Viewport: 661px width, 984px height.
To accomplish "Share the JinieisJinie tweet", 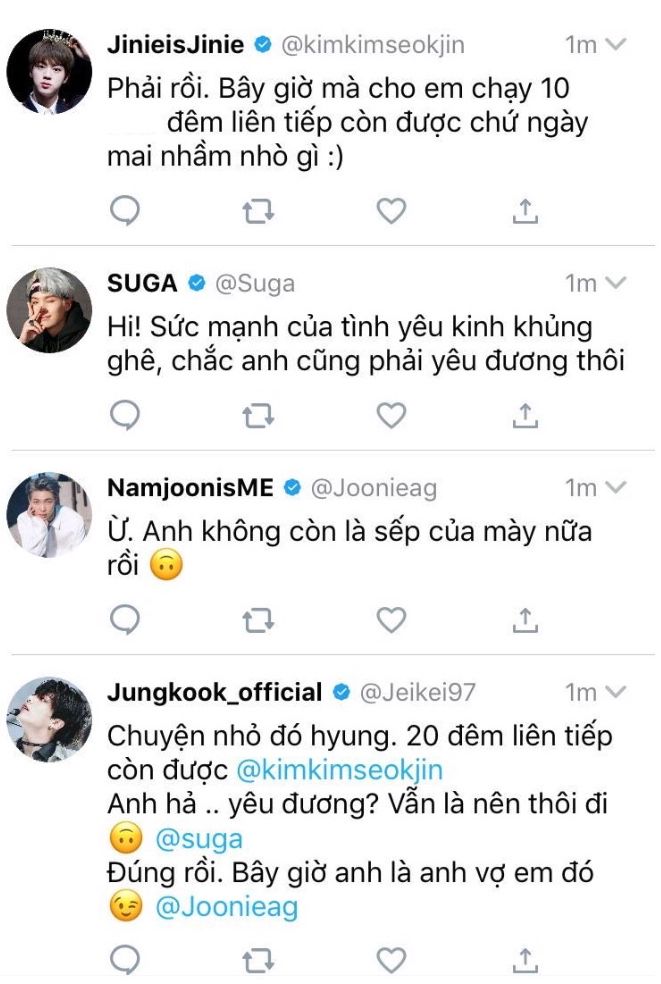I will click(526, 210).
